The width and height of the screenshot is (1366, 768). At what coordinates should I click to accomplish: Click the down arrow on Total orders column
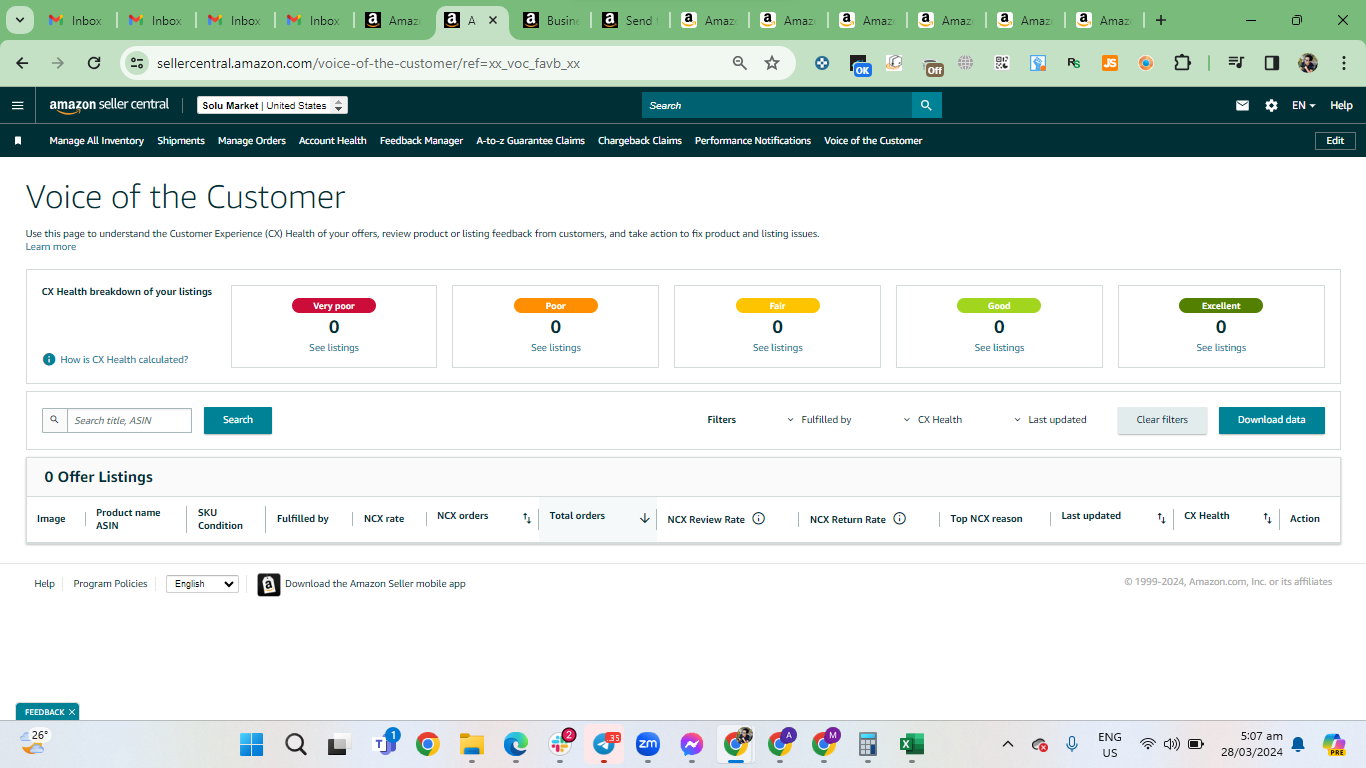coord(645,518)
